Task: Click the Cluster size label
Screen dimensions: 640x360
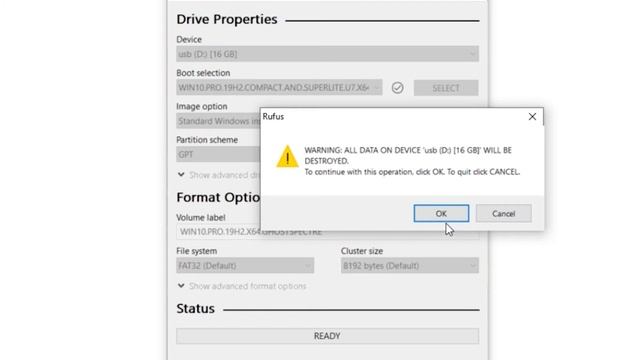Action: (x=362, y=251)
